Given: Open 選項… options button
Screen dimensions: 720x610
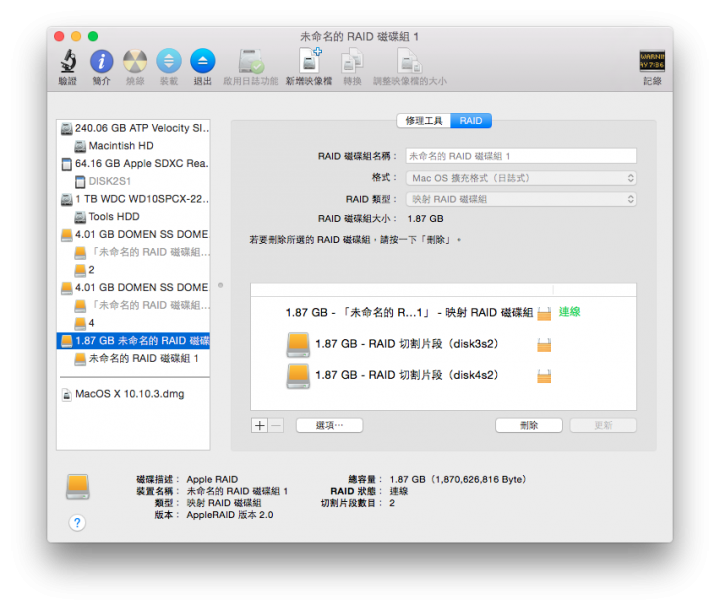Looking at the screenshot, I should (329, 425).
